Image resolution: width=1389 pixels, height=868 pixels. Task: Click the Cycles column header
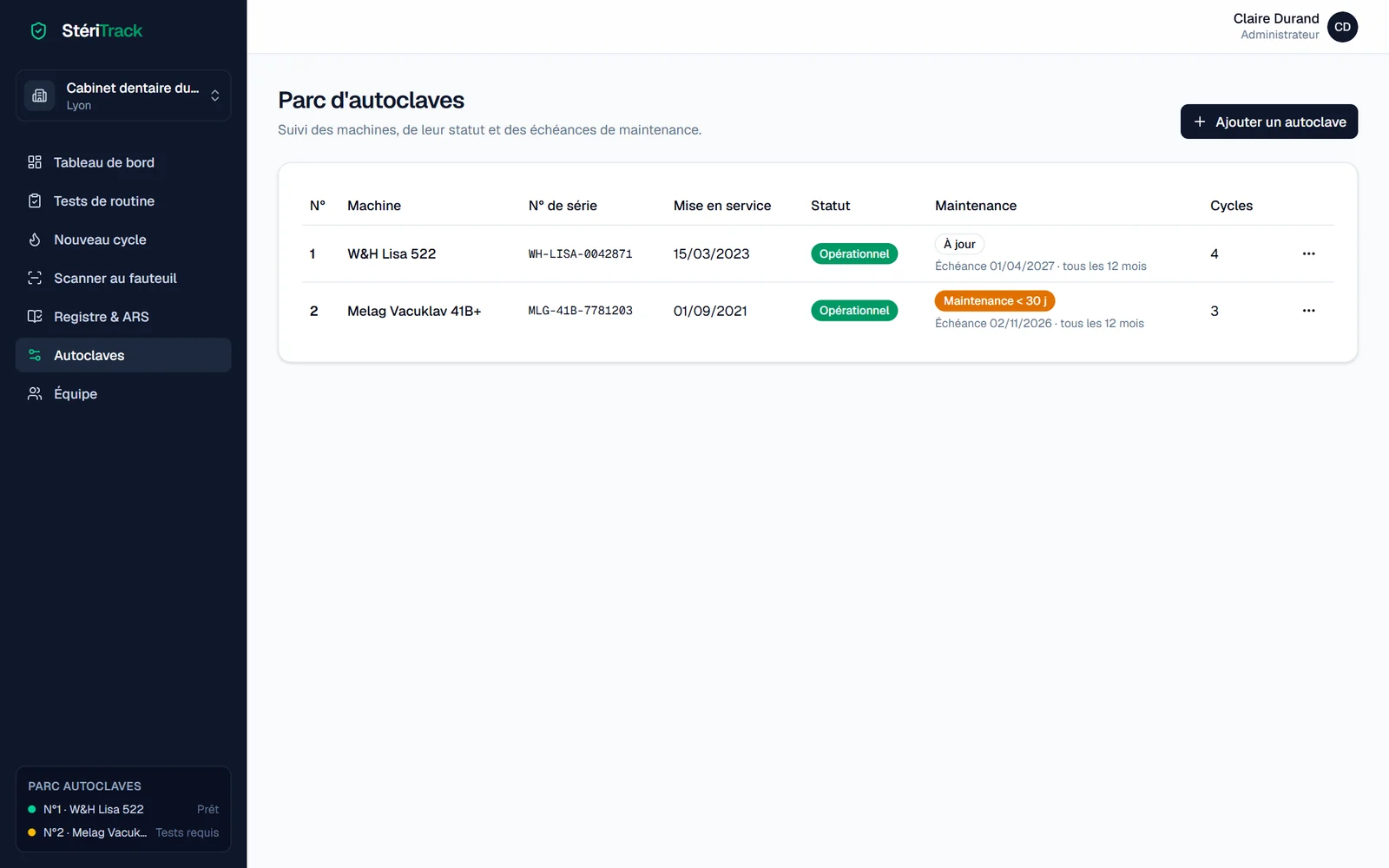1231,206
